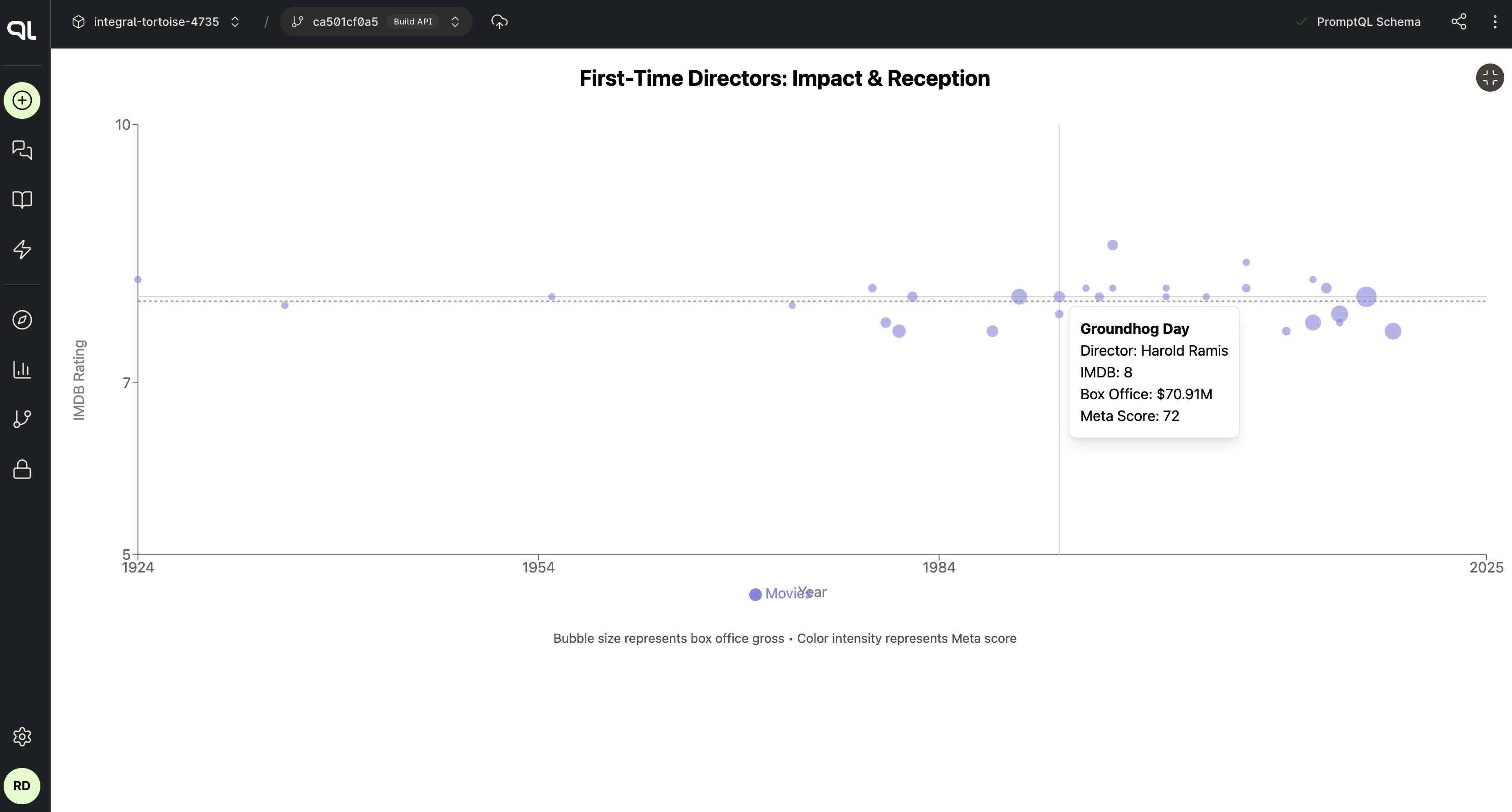Open the settings gear in sidebar
This screenshot has height=812, width=1512.
pos(22,736)
